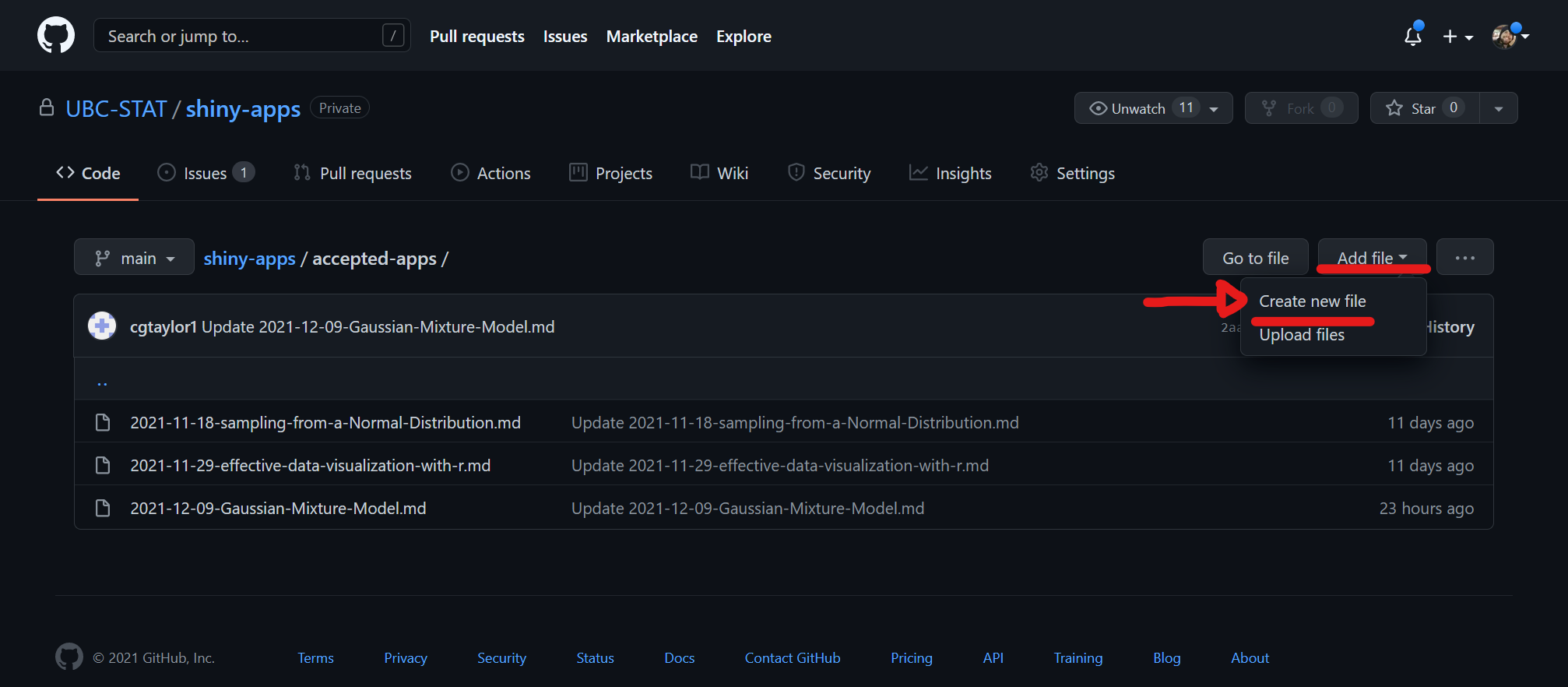This screenshot has height=687, width=1568.
Task: Click file icon of Gaussian-Mixture-Model row
Action: click(102, 508)
